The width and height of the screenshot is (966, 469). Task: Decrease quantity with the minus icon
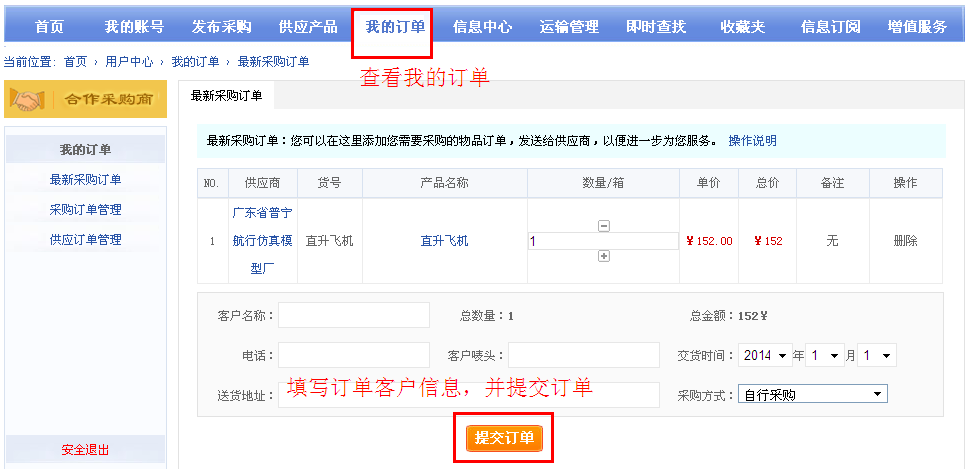604,226
